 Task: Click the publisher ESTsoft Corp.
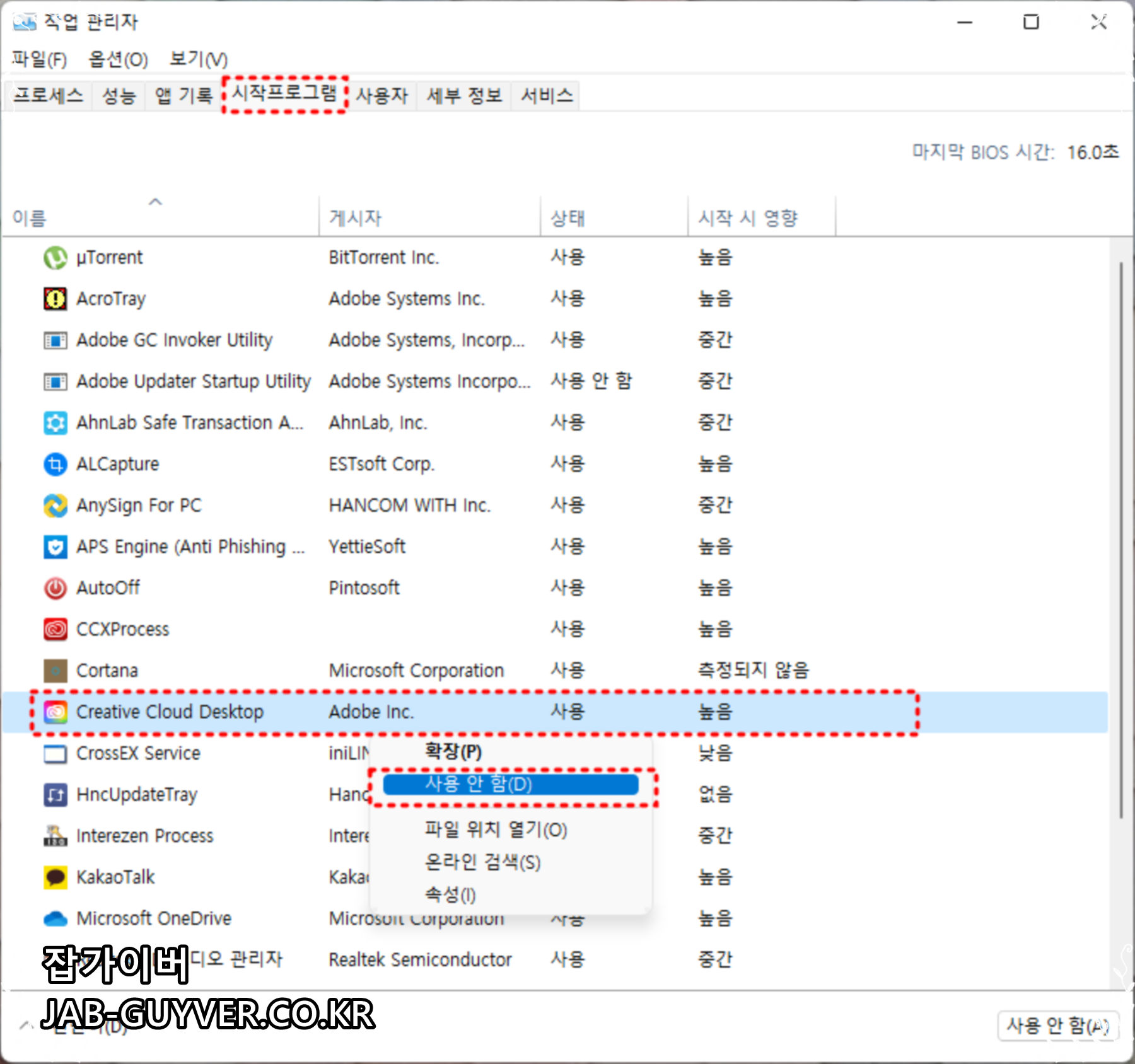click(x=381, y=465)
